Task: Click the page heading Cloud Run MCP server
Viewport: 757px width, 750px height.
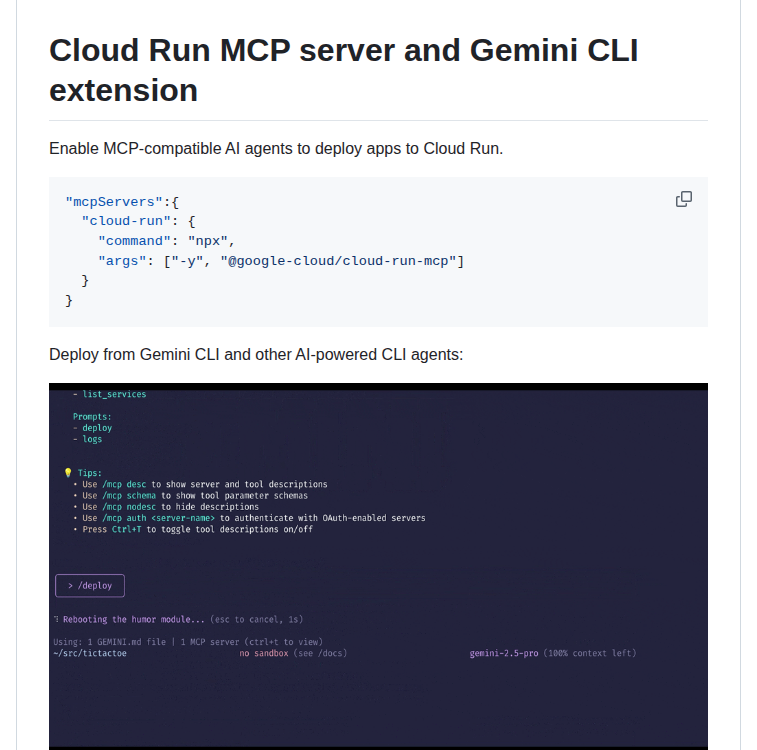Action: pyautogui.click(x=344, y=70)
